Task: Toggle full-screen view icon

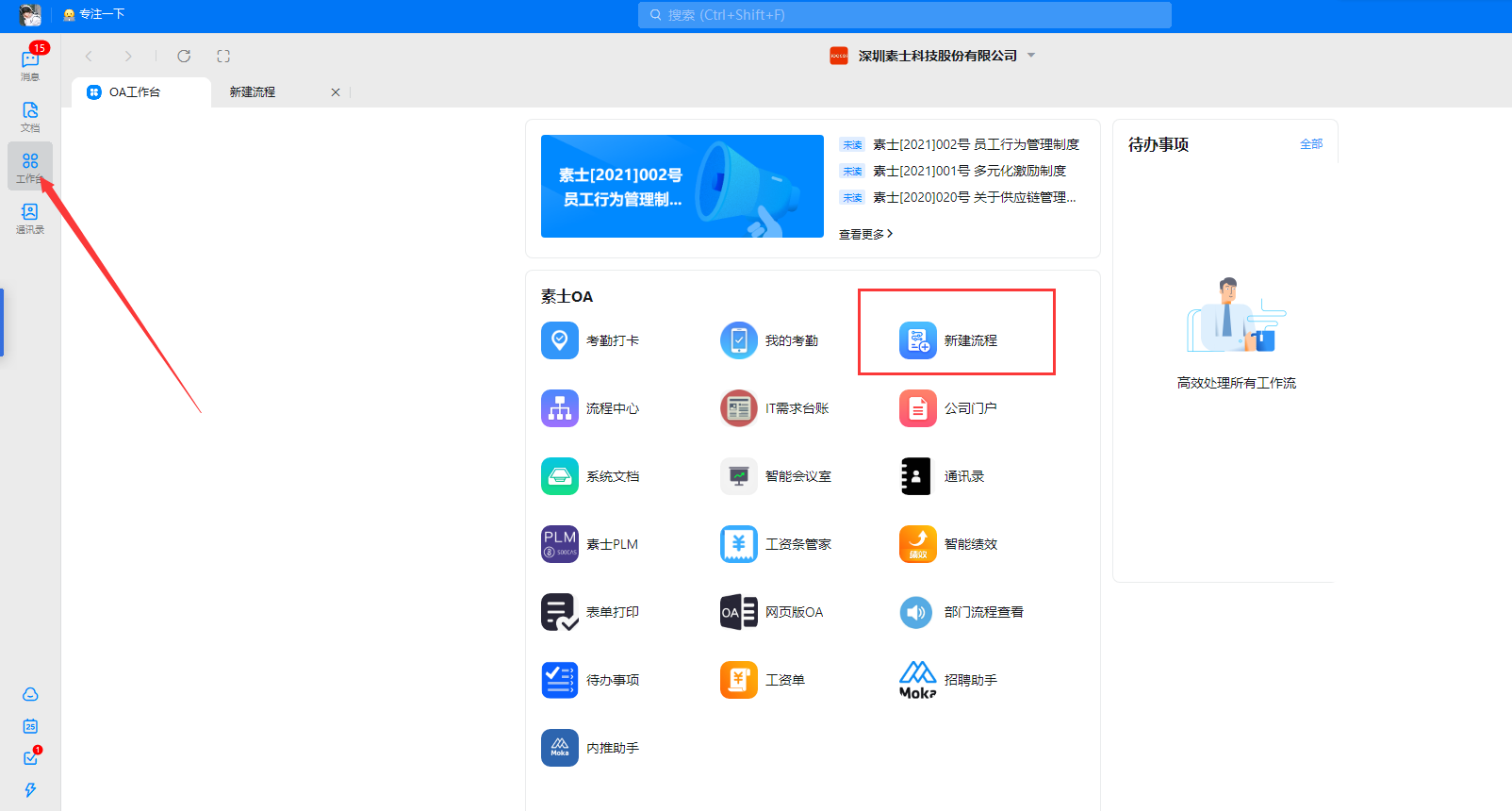Action: (223, 57)
